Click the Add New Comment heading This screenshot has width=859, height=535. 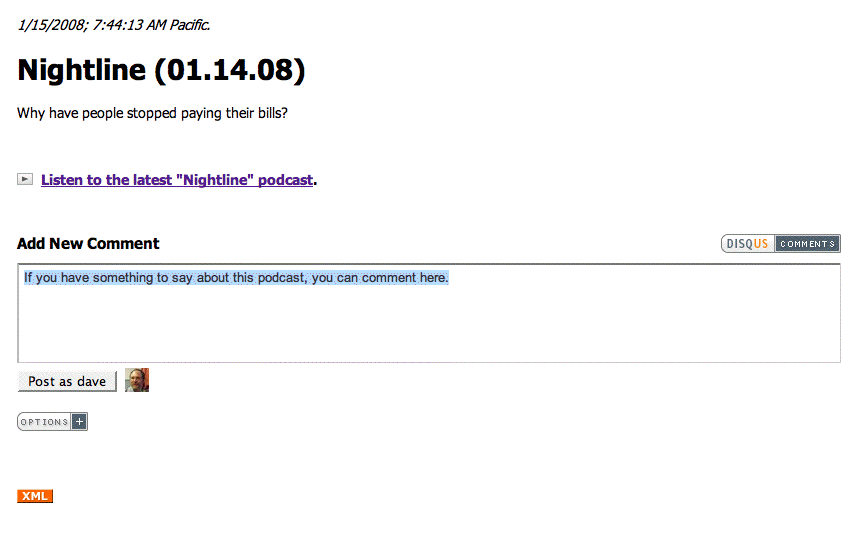[88, 244]
